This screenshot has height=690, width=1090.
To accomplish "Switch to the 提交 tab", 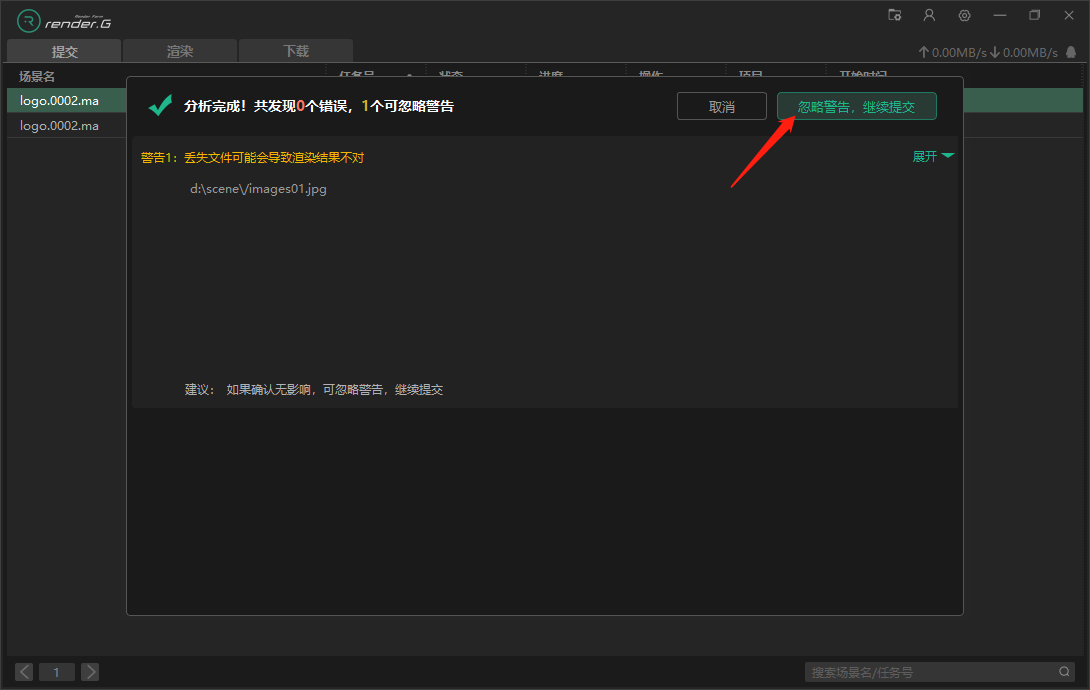I will 64,51.
